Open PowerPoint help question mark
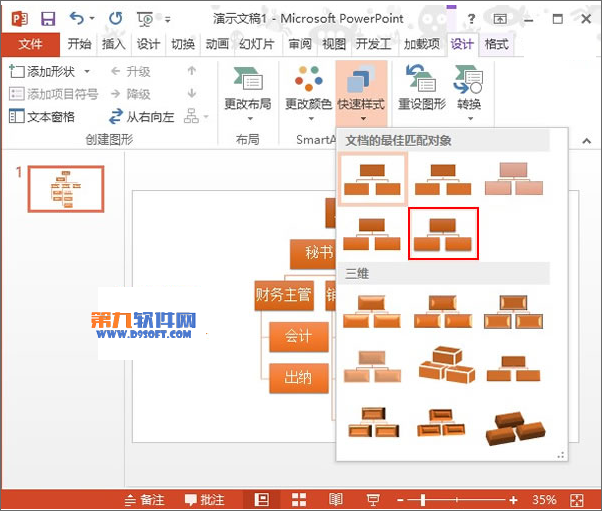This screenshot has width=602, height=511. click(x=471, y=18)
